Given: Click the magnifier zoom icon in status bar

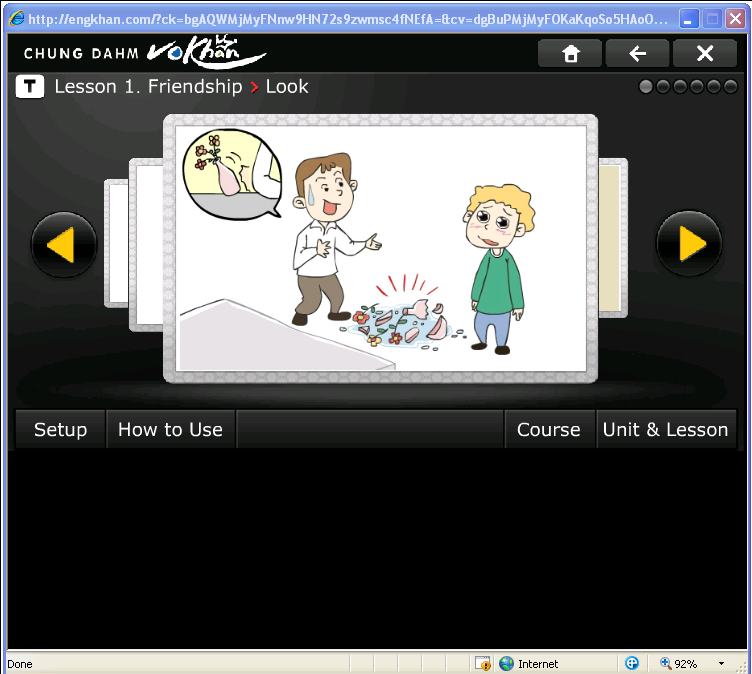Looking at the screenshot, I should click(x=665, y=663).
